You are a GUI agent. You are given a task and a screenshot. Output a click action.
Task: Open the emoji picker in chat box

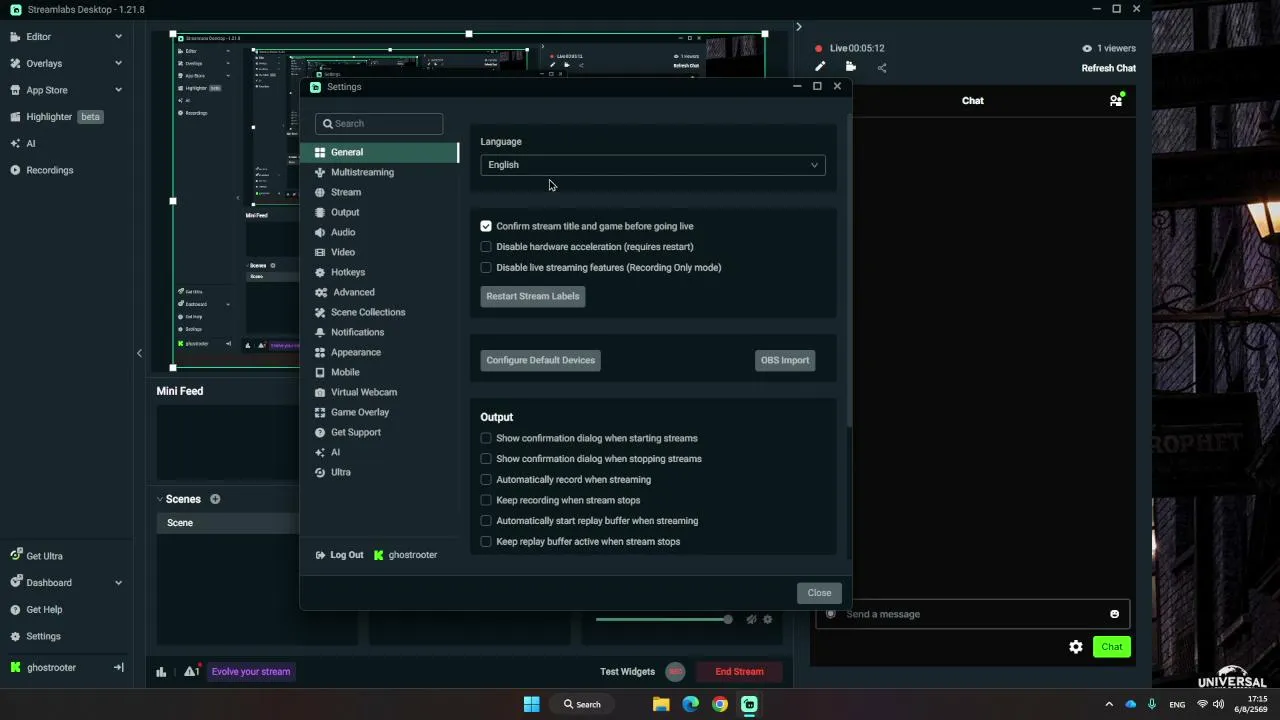tap(1114, 614)
